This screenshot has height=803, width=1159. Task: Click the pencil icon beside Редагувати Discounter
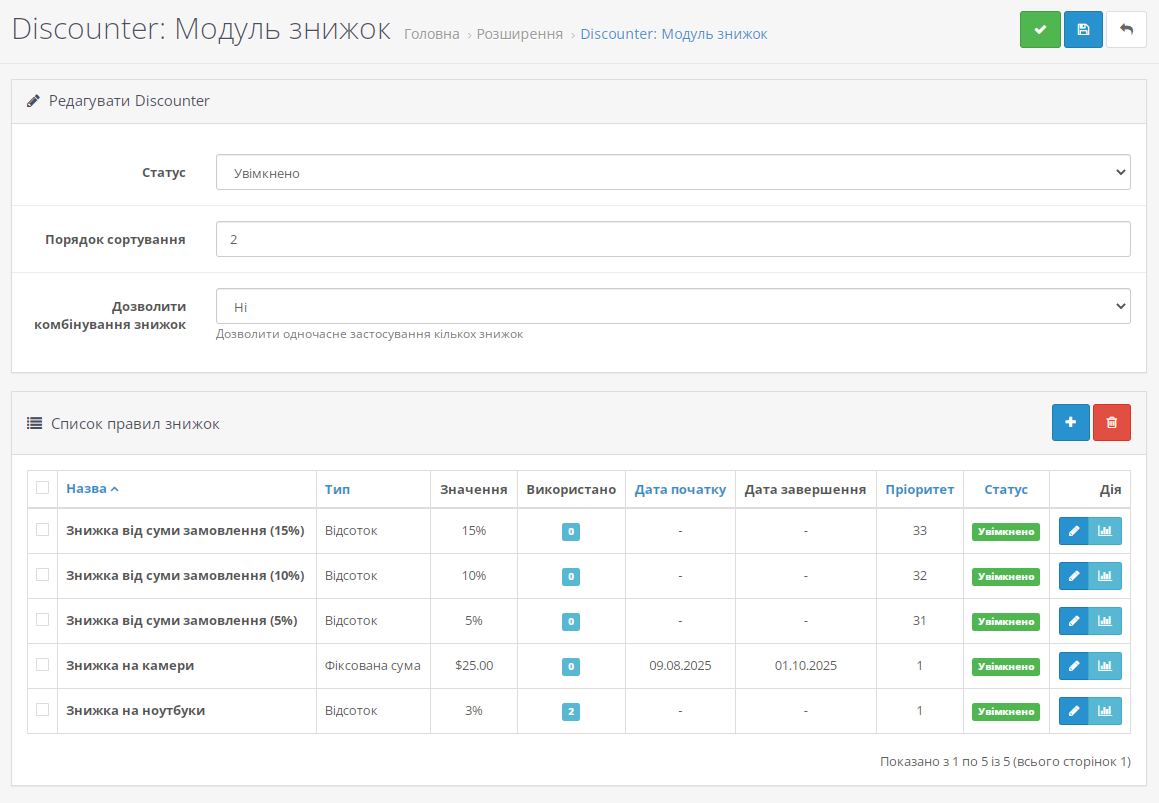(x=33, y=101)
